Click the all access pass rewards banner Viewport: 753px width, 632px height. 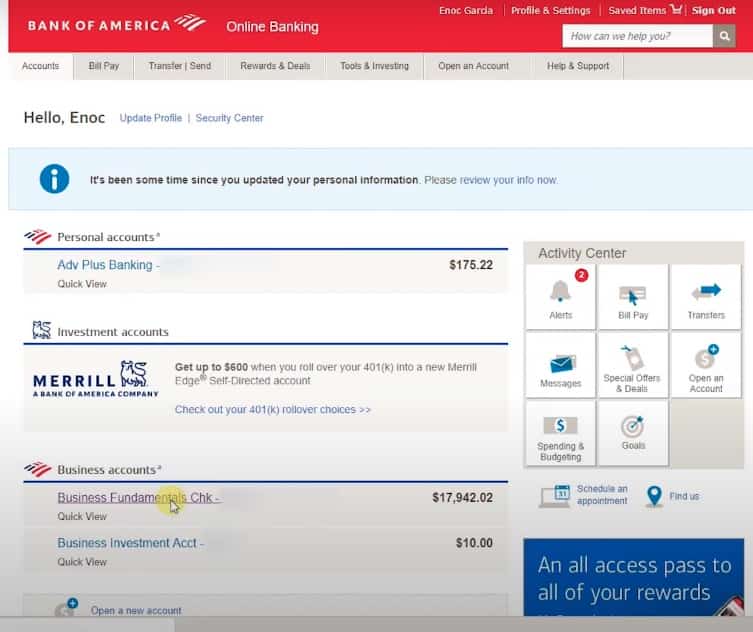point(633,577)
